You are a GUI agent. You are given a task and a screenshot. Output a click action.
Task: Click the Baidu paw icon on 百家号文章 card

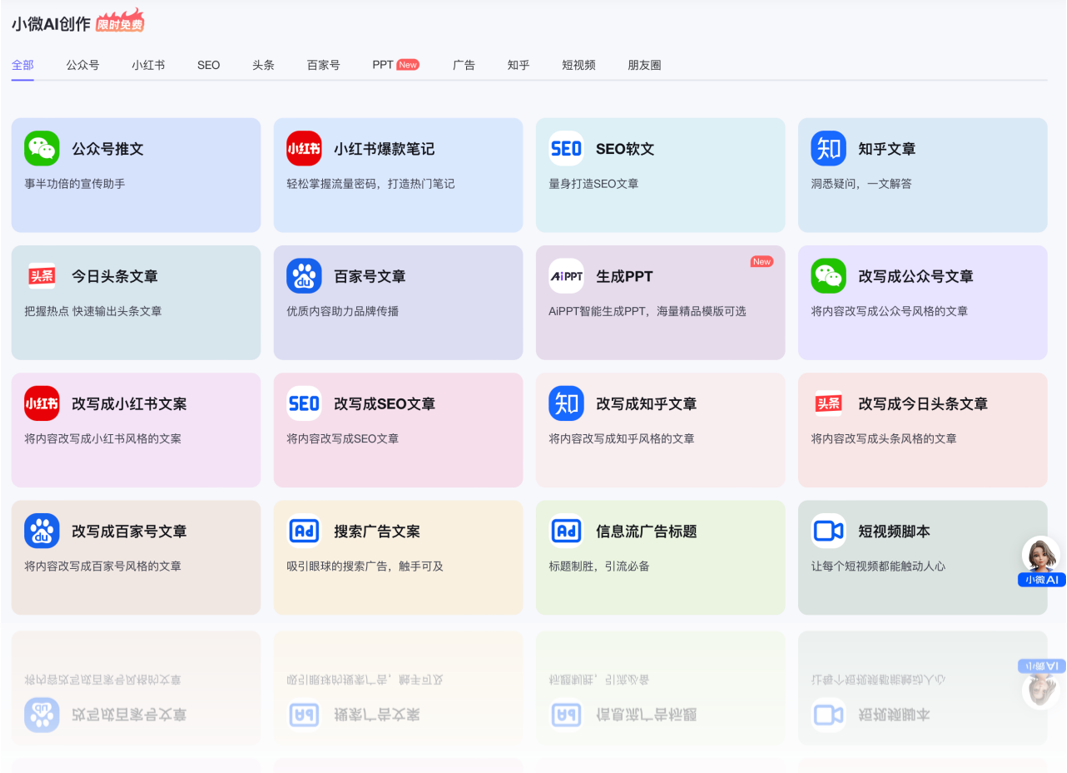[x=303, y=276]
